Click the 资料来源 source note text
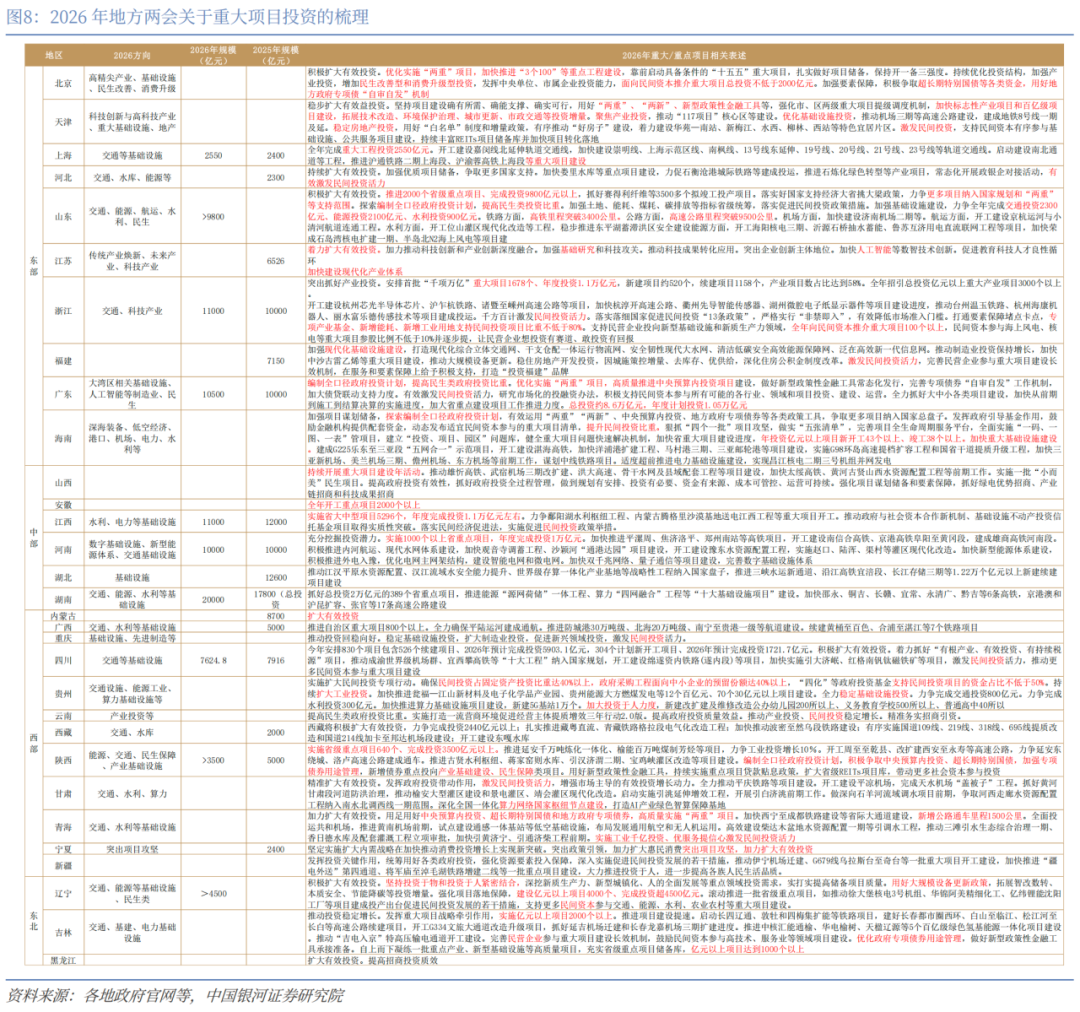Screen dimensions: 1080x1012 click(175, 995)
